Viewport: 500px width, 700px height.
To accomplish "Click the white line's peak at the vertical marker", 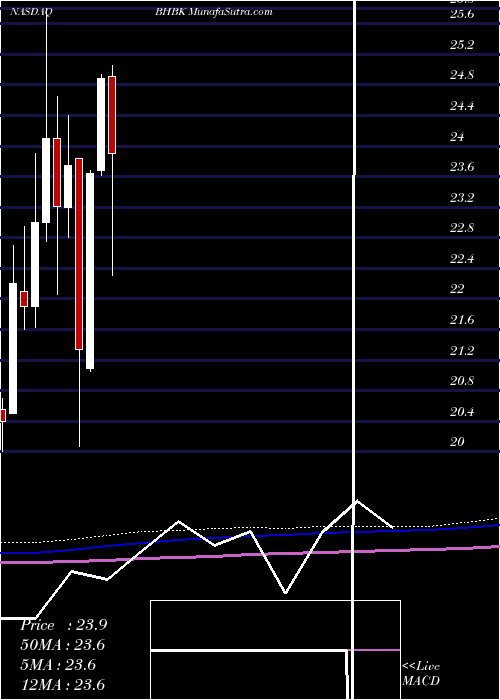I will (x=357, y=500).
